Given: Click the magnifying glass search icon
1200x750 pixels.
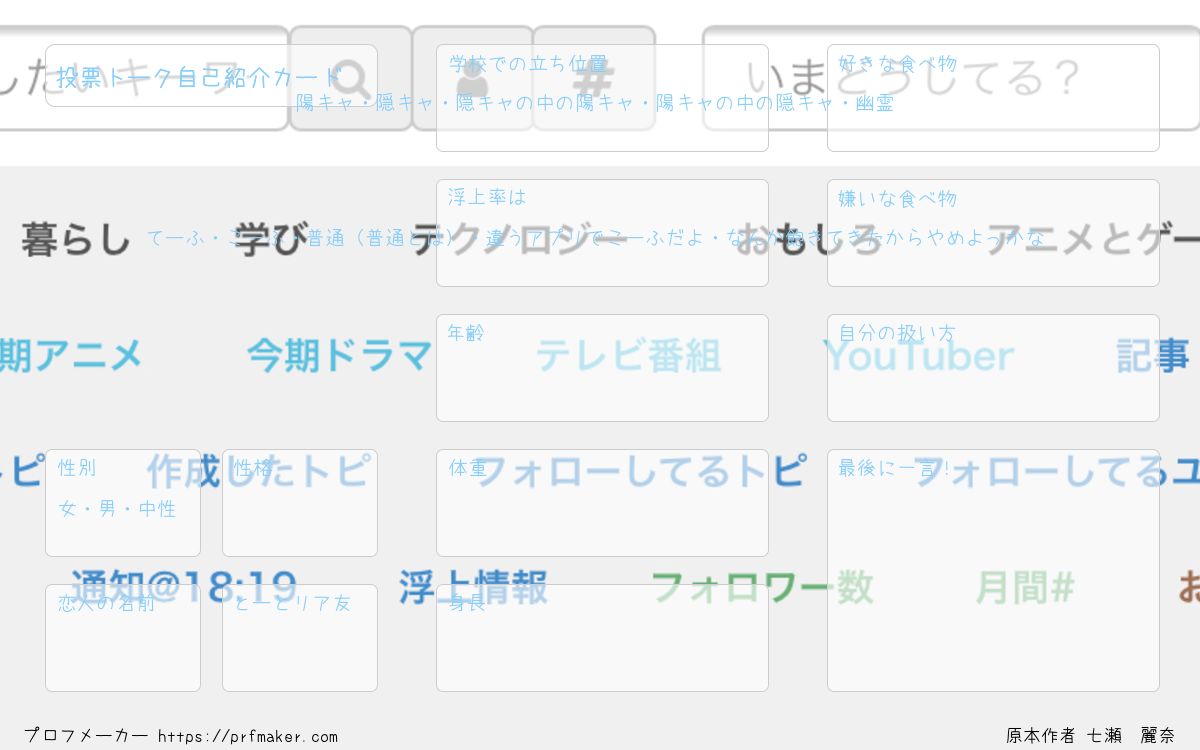Looking at the screenshot, I should (351, 78).
